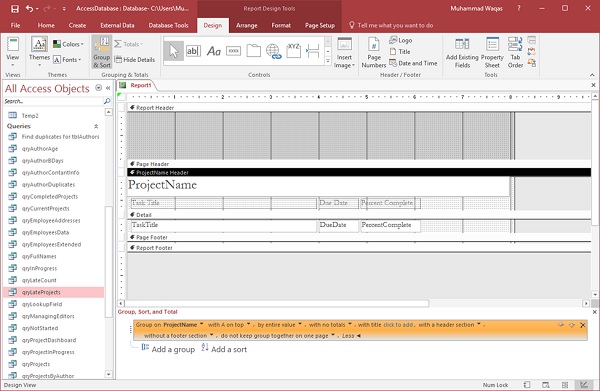600x391 pixels.
Task: Choose the Hyperlink control icon
Action: (x=273, y=51)
